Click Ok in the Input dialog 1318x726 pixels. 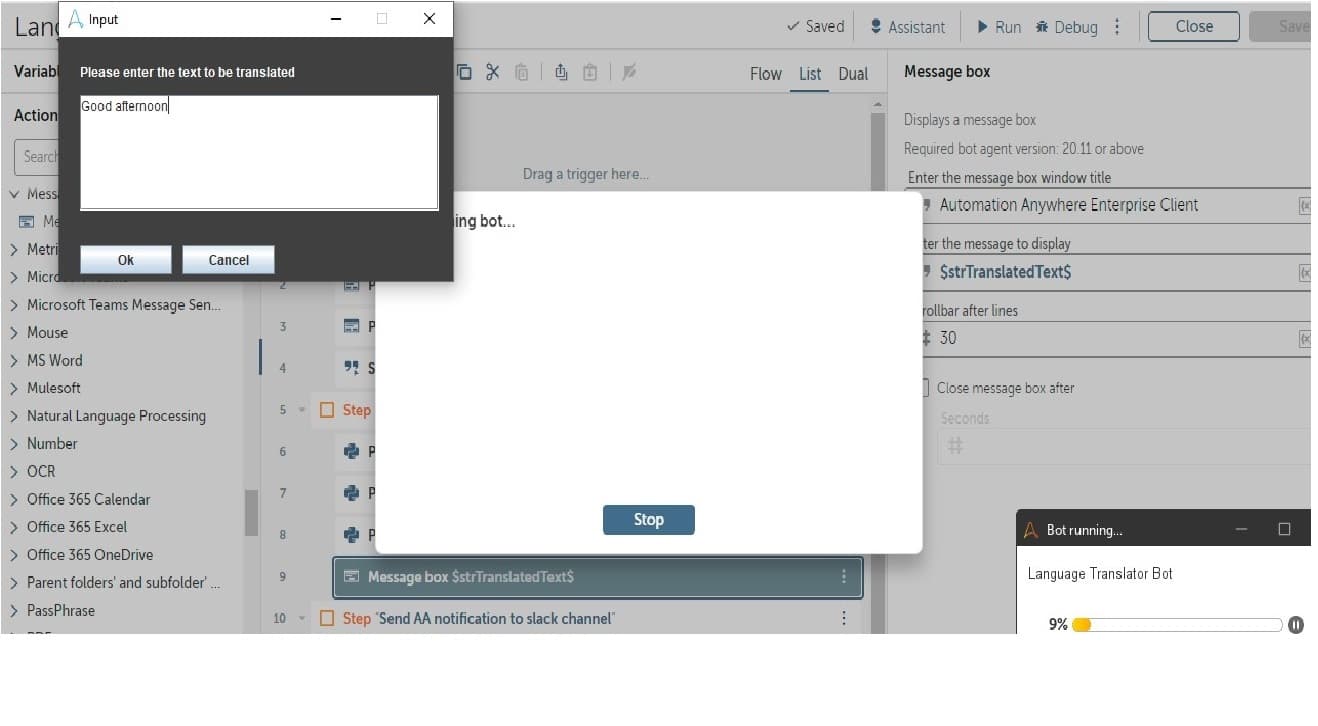coord(126,260)
